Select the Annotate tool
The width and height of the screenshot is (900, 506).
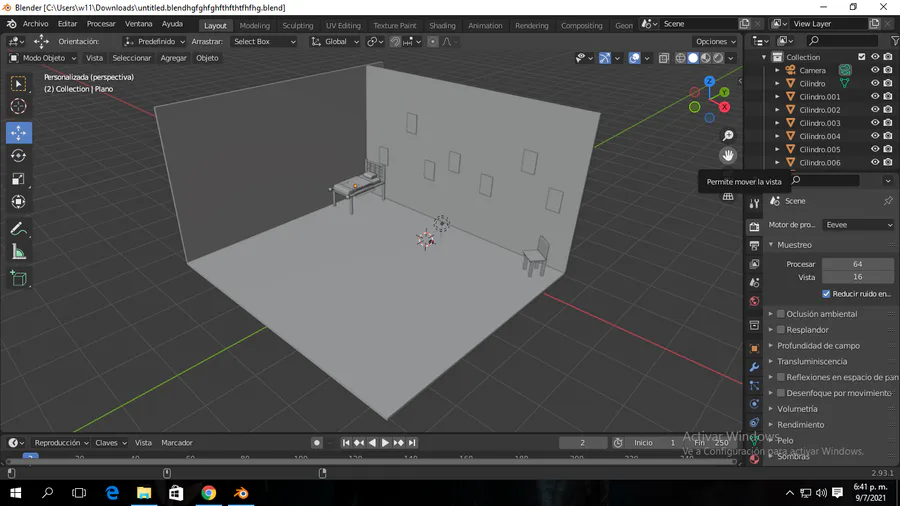(18, 229)
